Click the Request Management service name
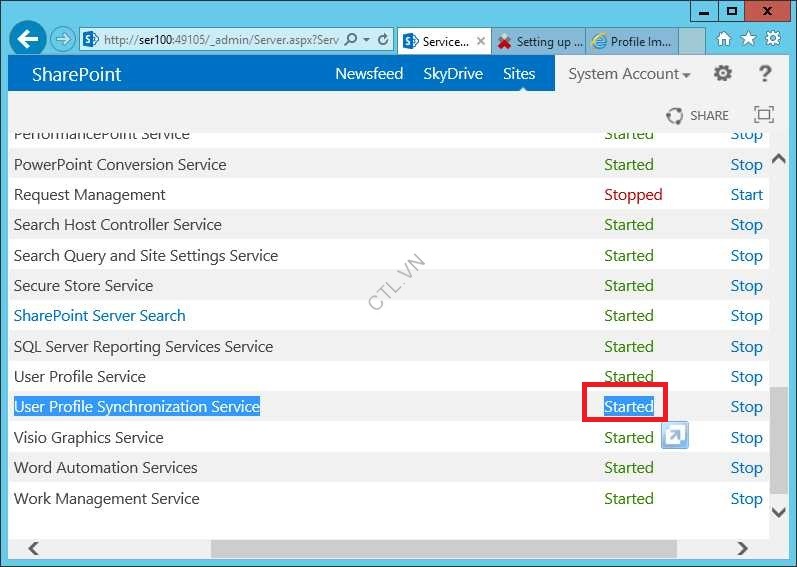The width and height of the screenshot is (797, 567). pos(89,195)
